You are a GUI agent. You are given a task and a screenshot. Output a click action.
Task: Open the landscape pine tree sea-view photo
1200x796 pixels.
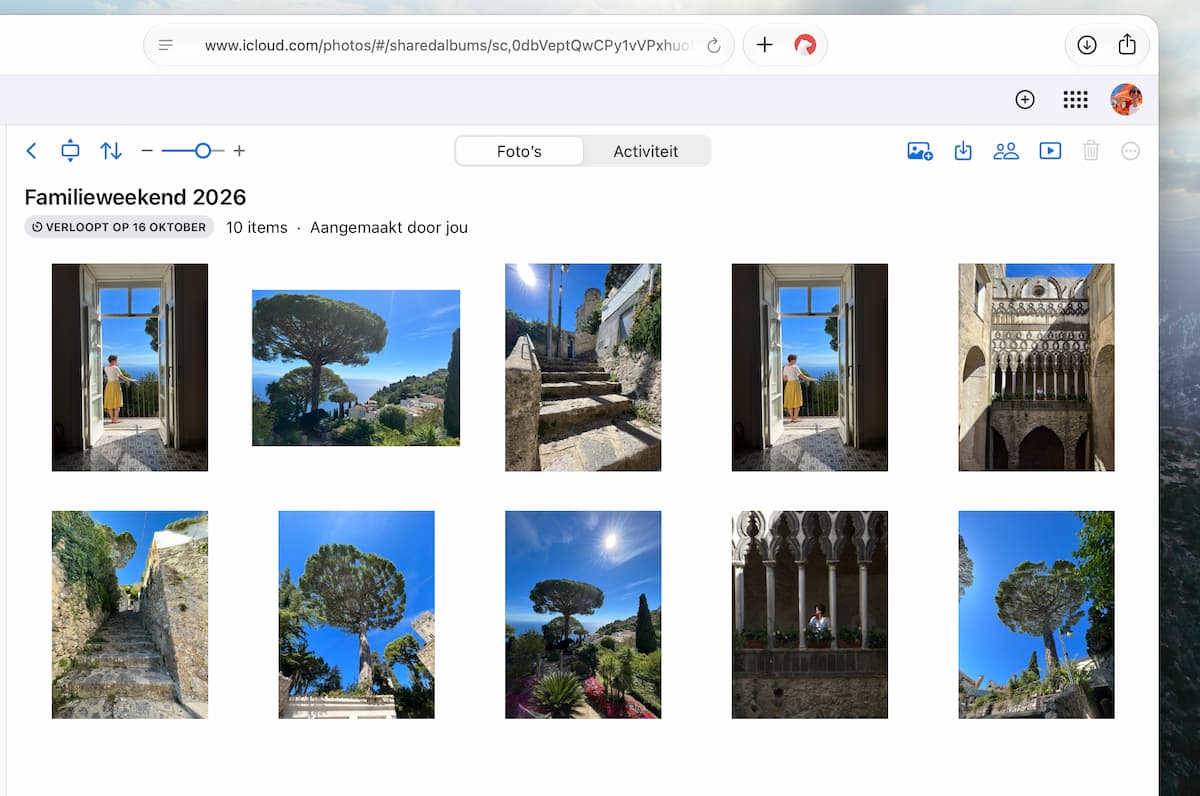[356, 368]
